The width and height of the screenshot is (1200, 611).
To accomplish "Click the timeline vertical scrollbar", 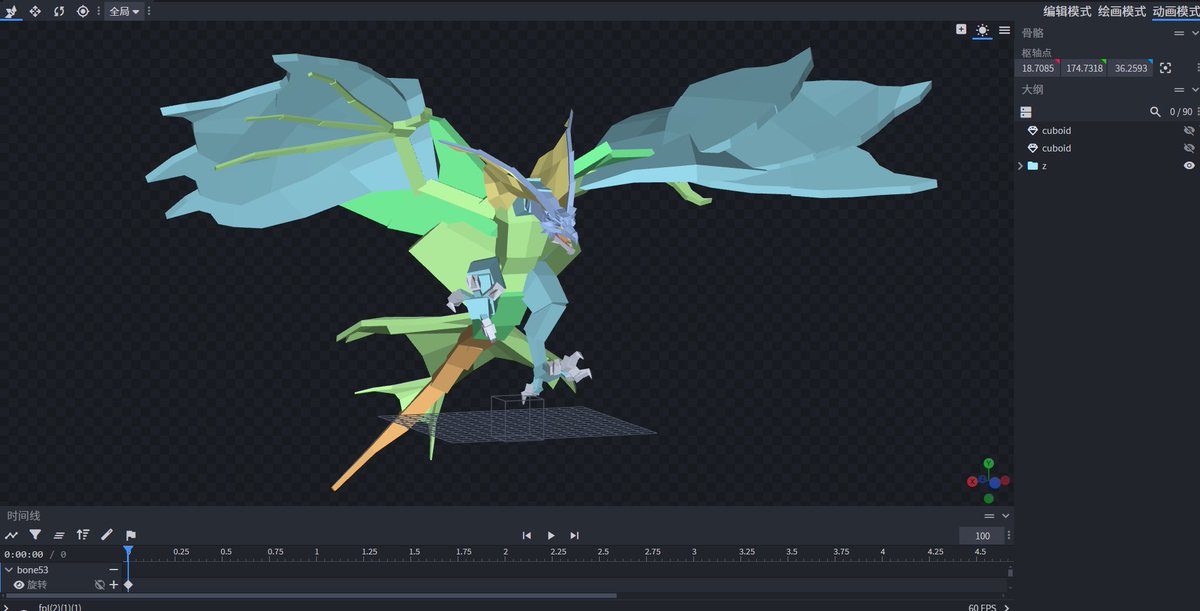I will point(1010,573).
